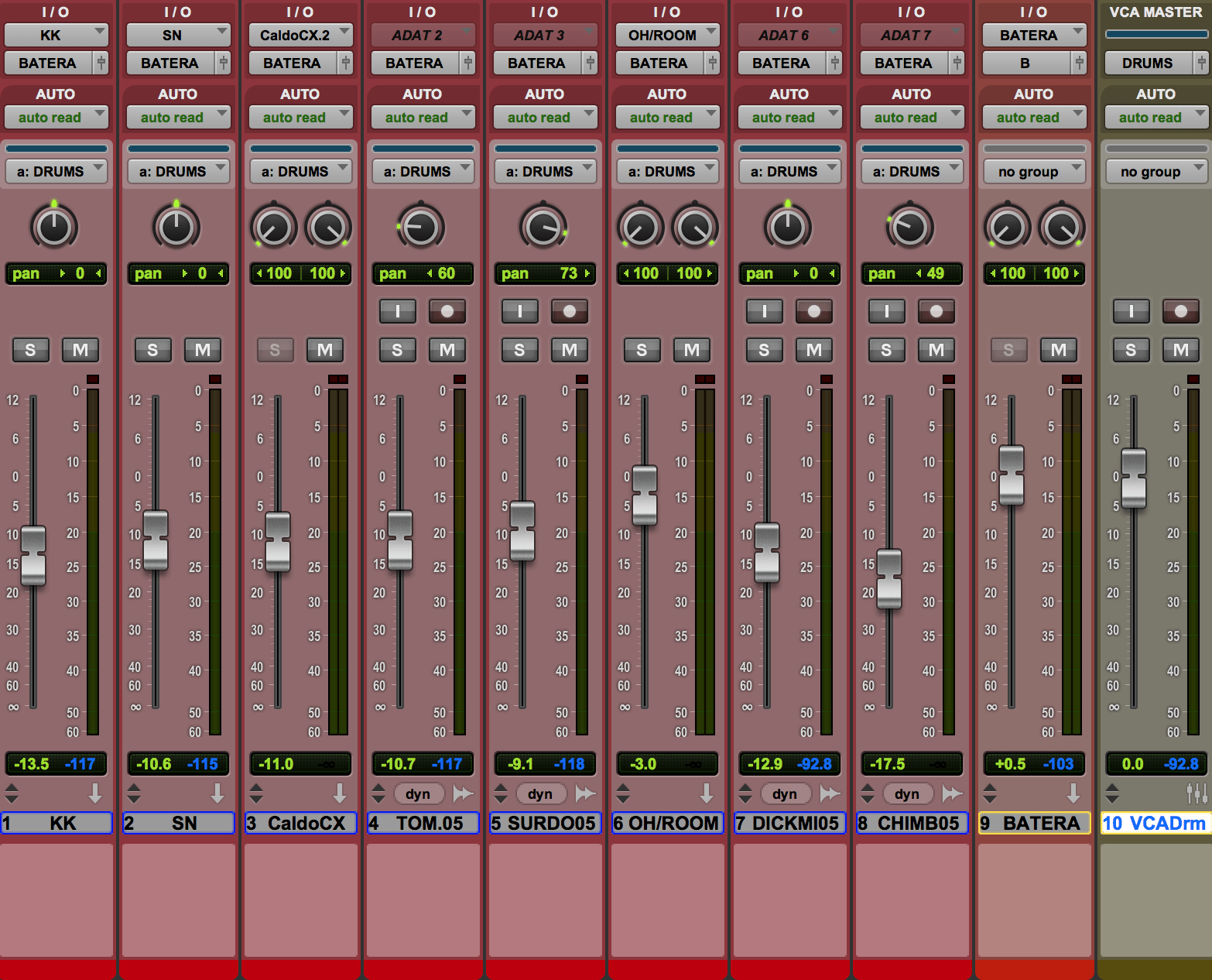
Task: Click the DRUMS button on VCA master
Action: click(1148, 63)
